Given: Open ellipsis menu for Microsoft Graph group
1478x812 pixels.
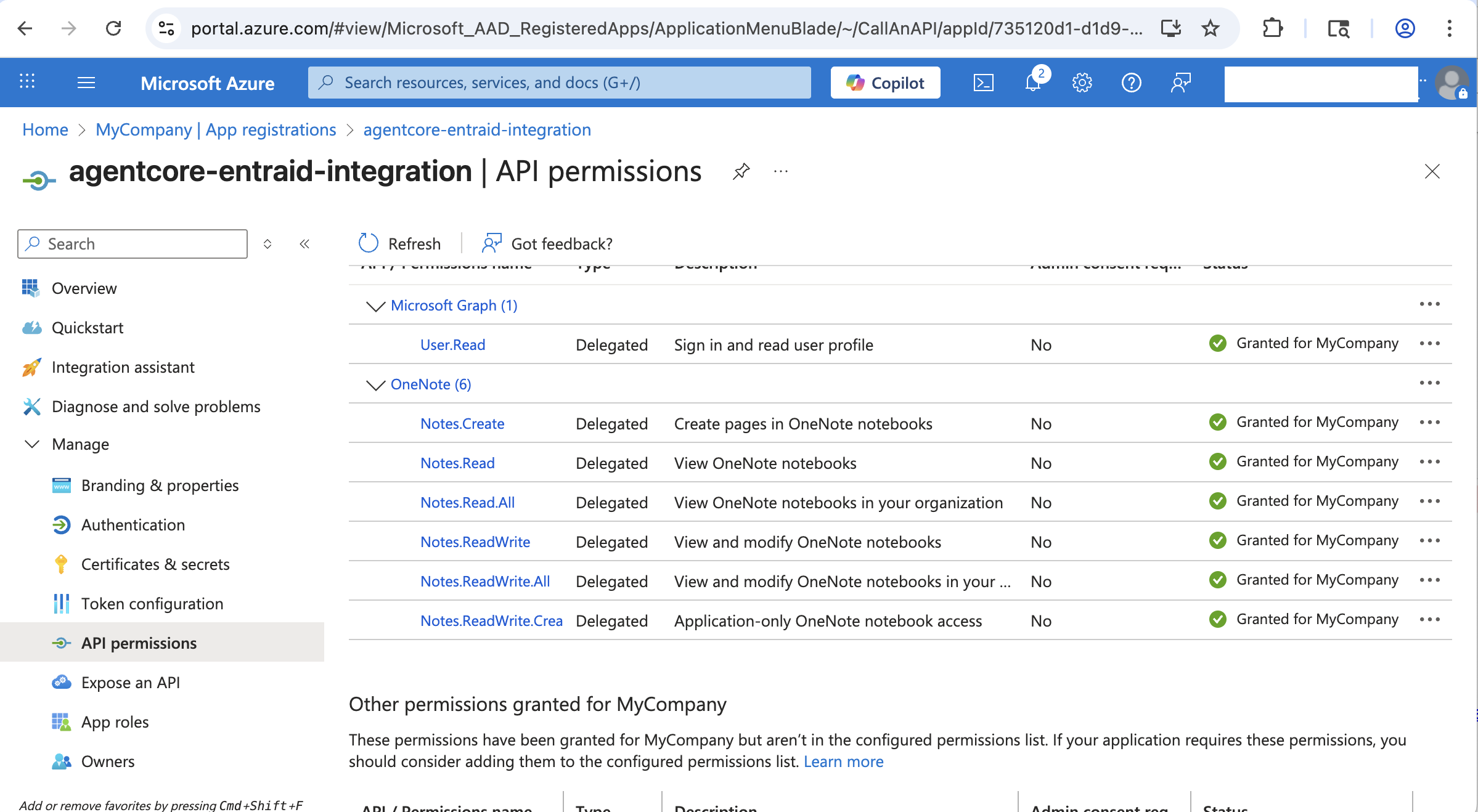Looking at the screenshot, I should [x=1430, y=304].
